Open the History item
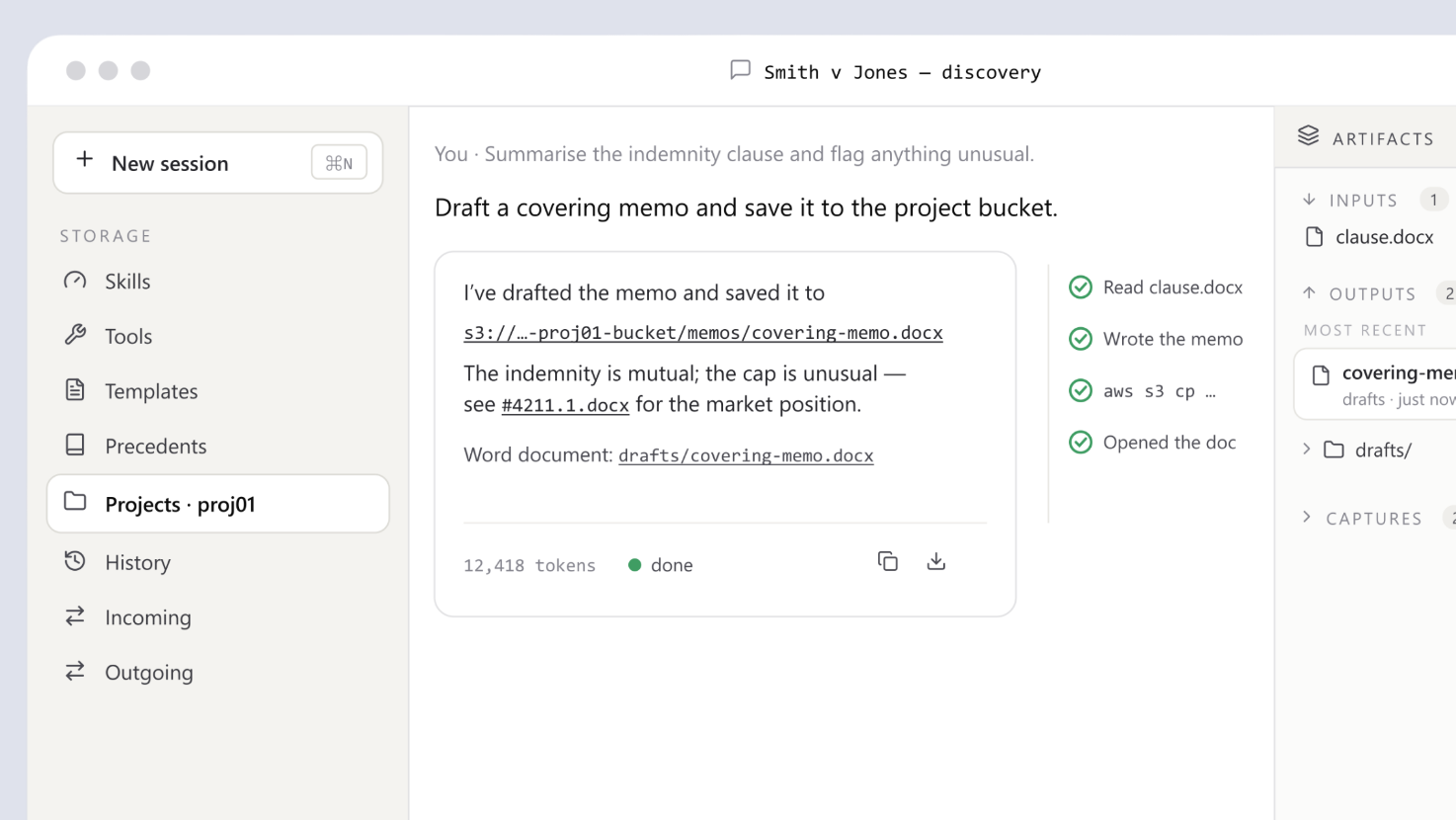The width and height of the screenshot is (1456, 820). 218,562
